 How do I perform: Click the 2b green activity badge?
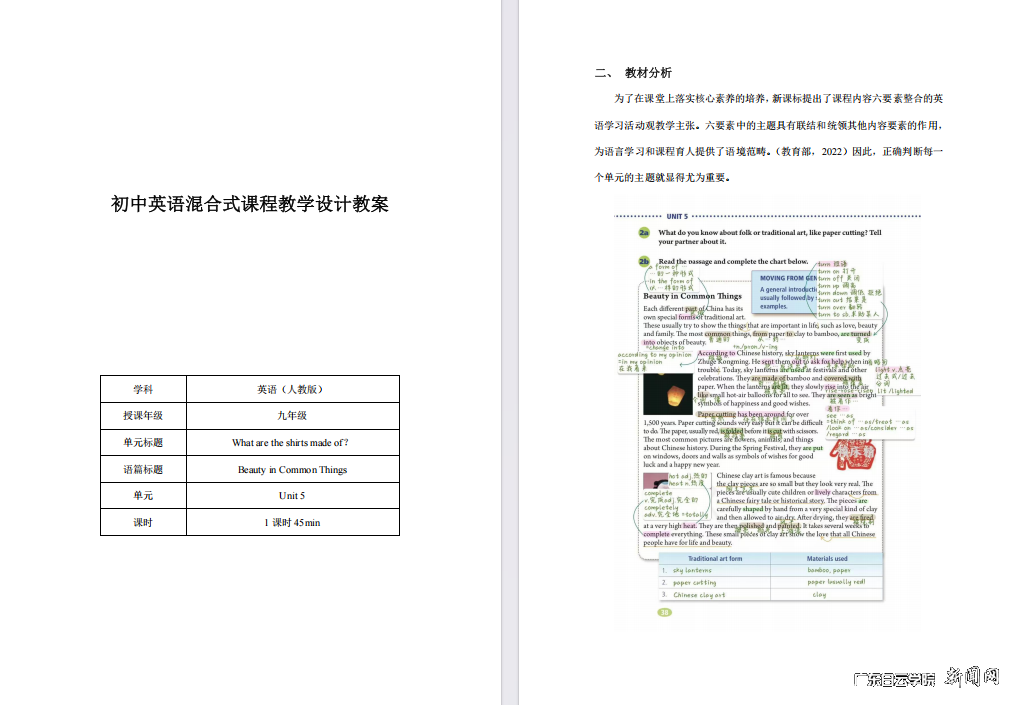point(645,261)
